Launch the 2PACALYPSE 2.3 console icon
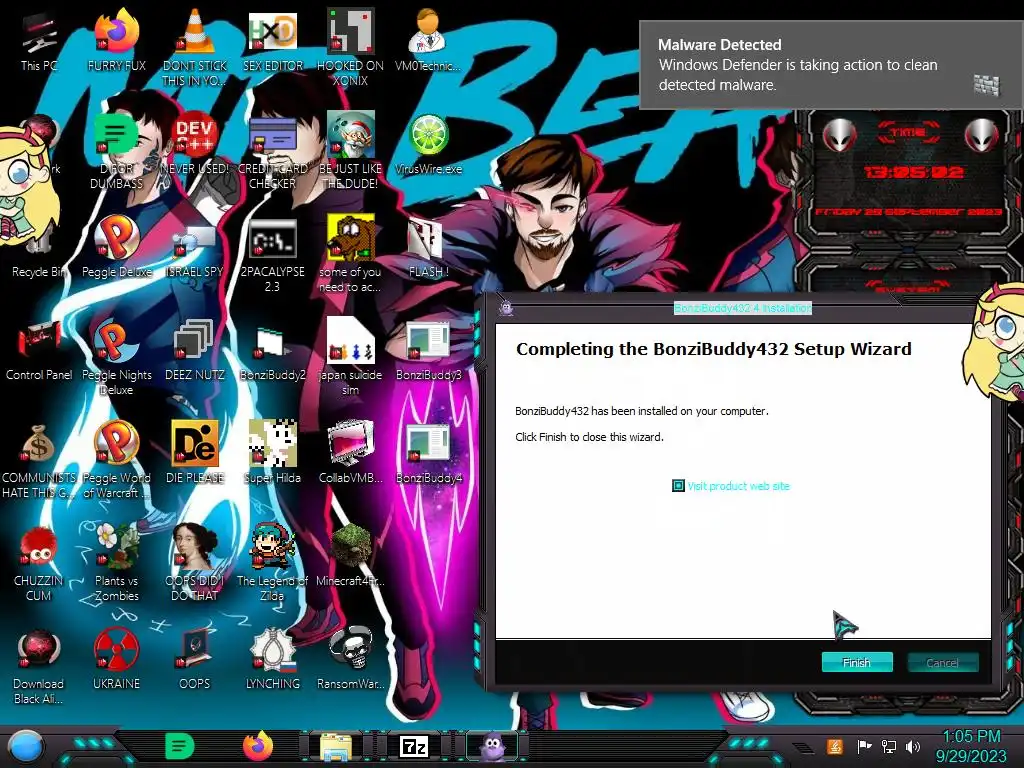 click(x=273, y=255)
